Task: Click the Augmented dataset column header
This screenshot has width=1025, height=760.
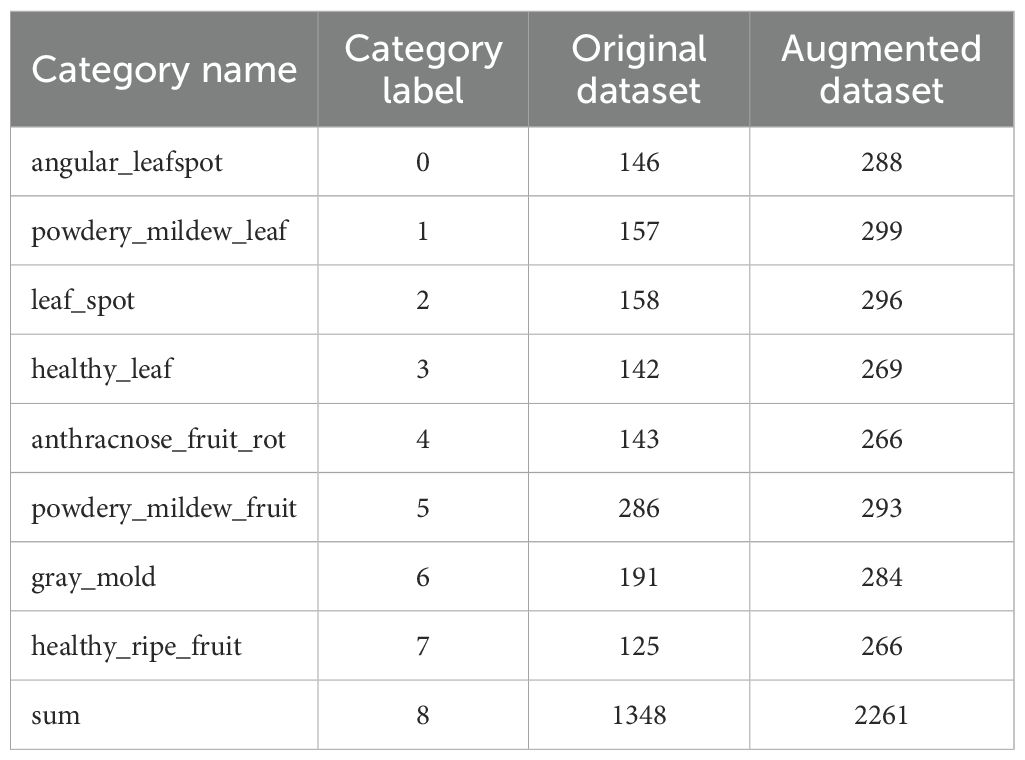Action: 881,70
